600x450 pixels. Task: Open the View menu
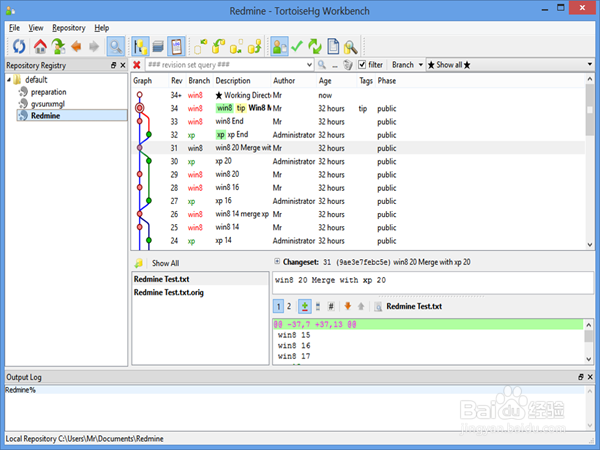(36, 28)
